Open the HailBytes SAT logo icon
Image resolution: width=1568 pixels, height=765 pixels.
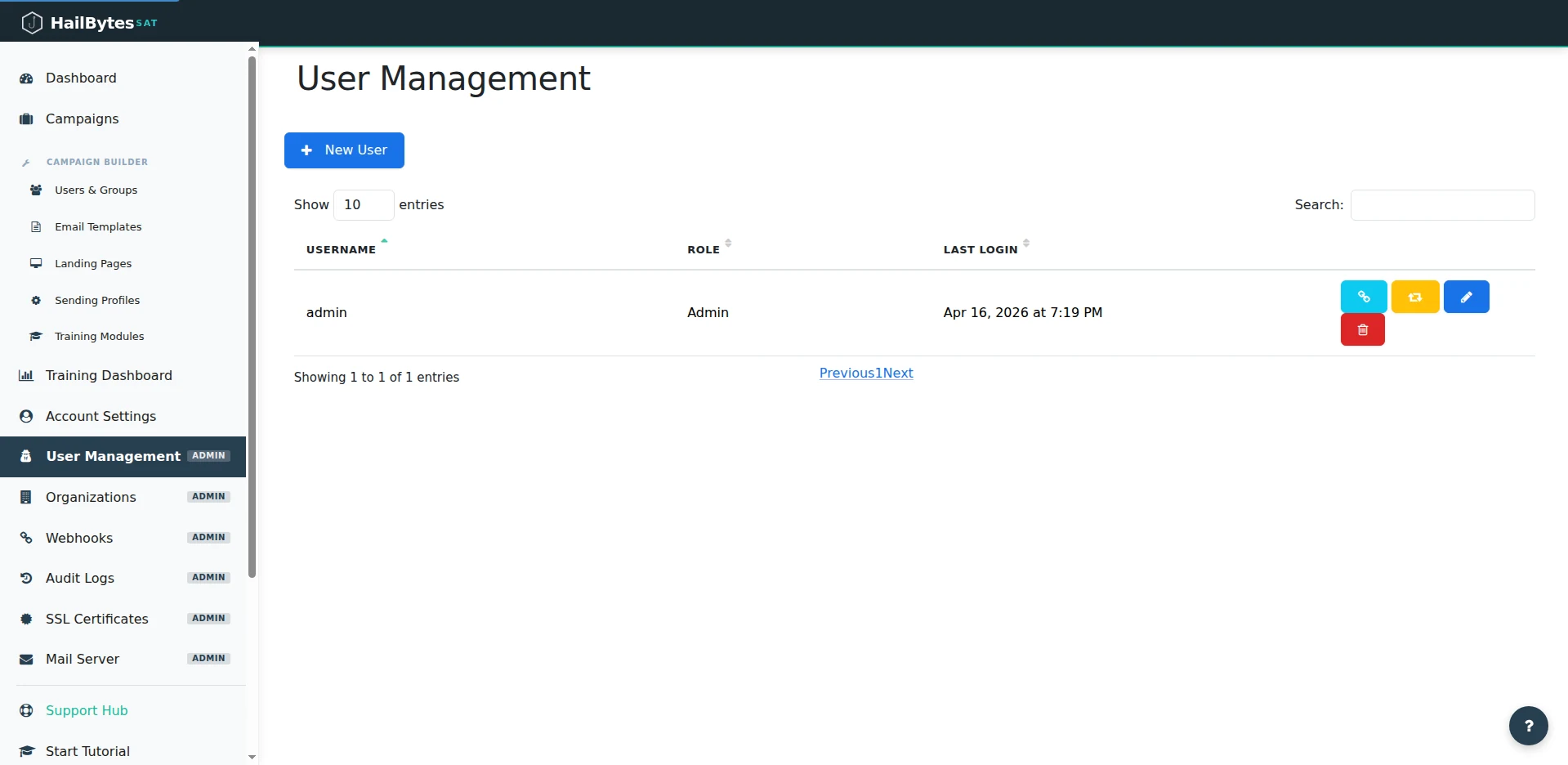point(32,22)
